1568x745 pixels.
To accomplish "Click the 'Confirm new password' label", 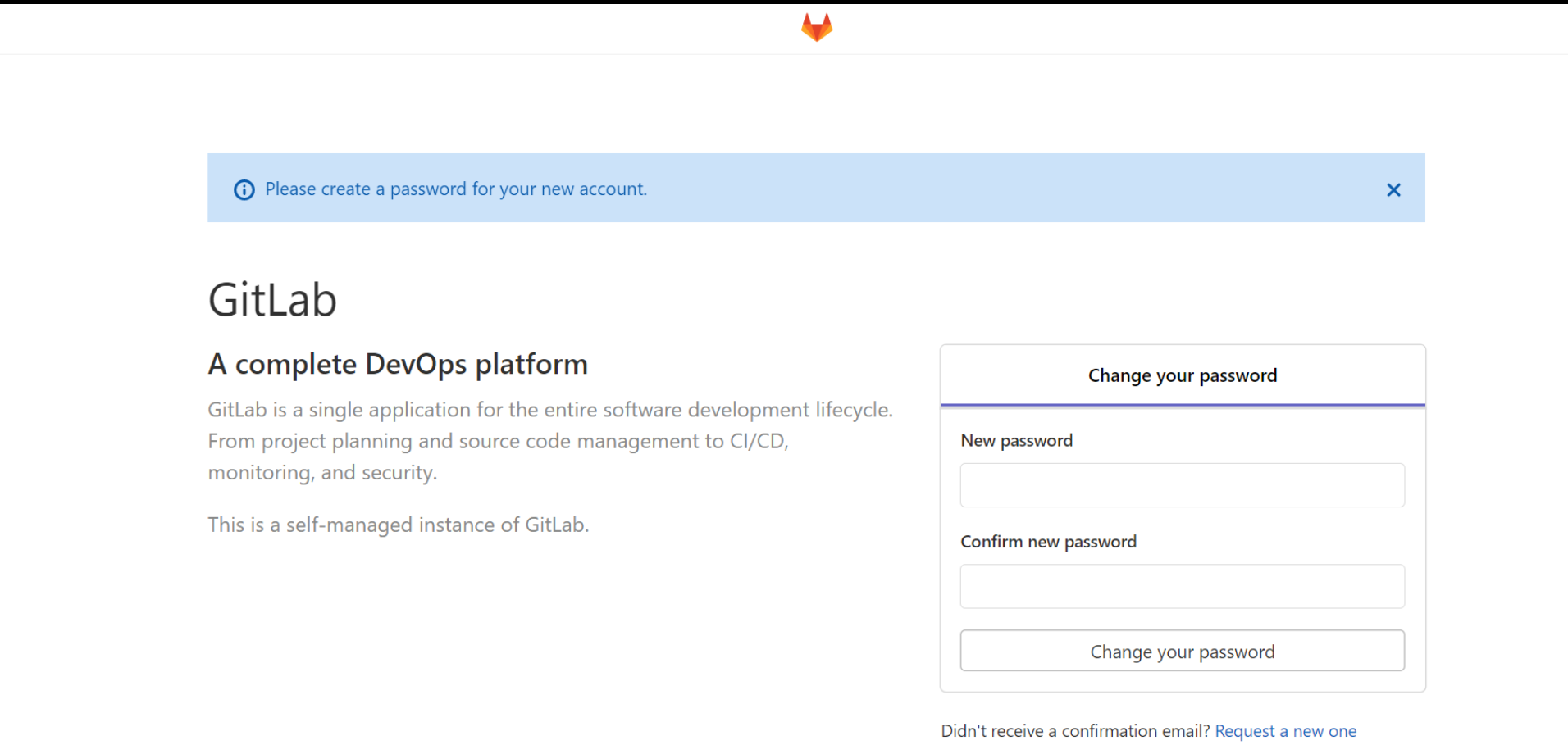I will [x=1048, y=542].
